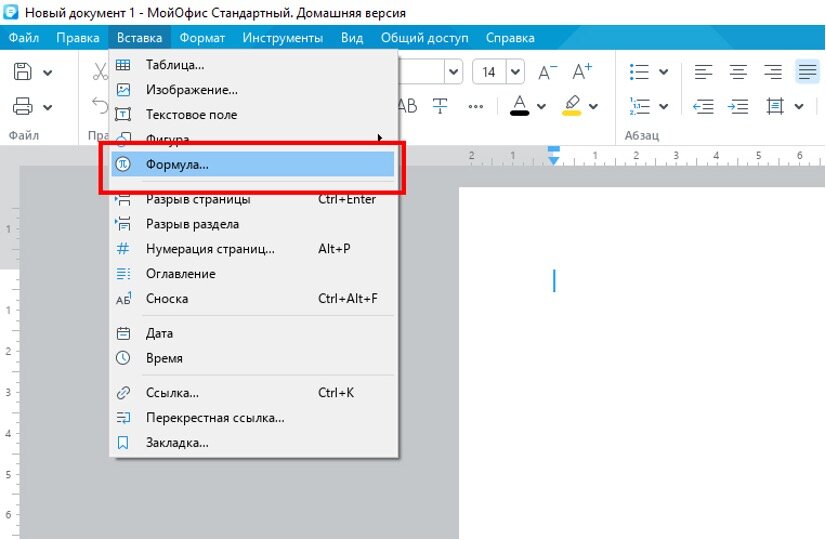The image size is (826, 540).
Task: Click the chain link icon
Action: [123, 392]
